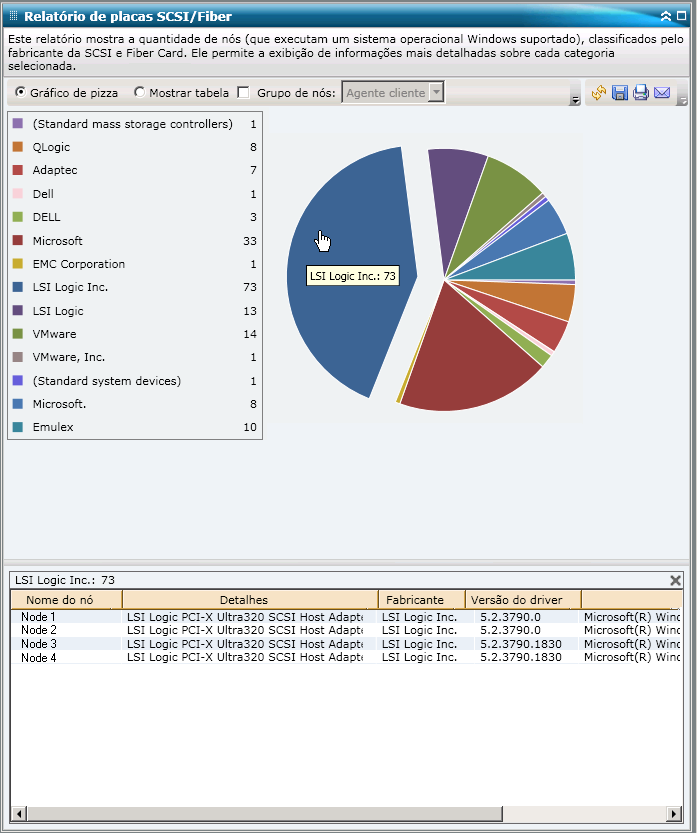Select the Node 1 row

tap(346, 617)
